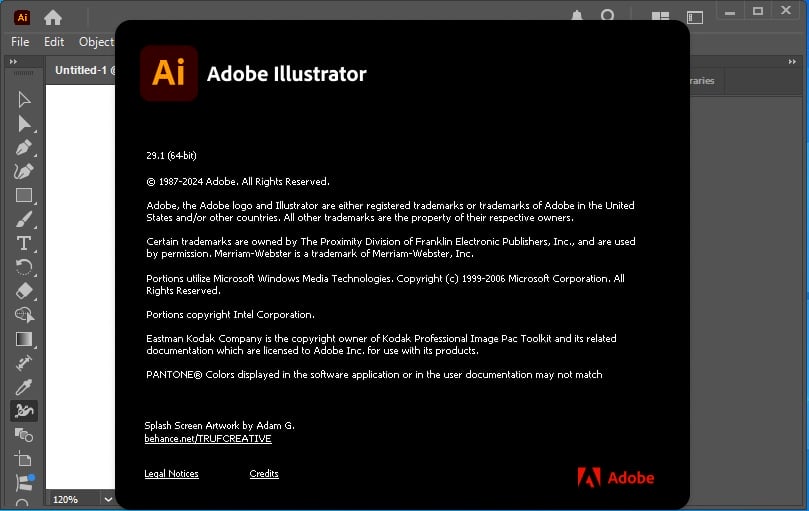Pick the Gradient tool
Screen dimensions: 809x511
point(24,339)
